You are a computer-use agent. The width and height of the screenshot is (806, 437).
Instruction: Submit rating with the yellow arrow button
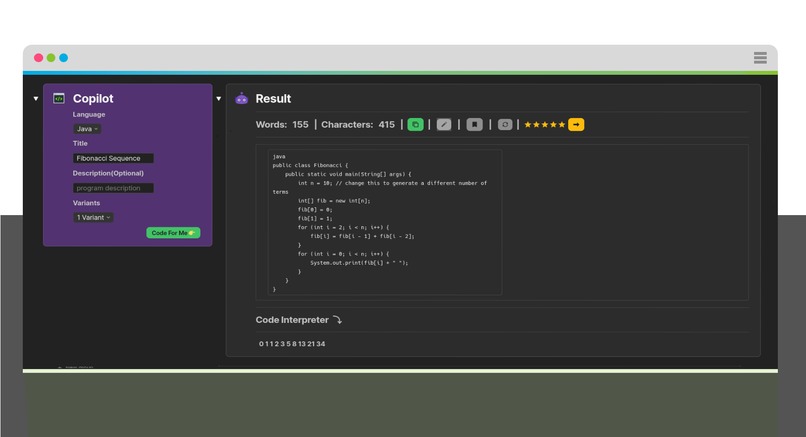pos(576,124)
